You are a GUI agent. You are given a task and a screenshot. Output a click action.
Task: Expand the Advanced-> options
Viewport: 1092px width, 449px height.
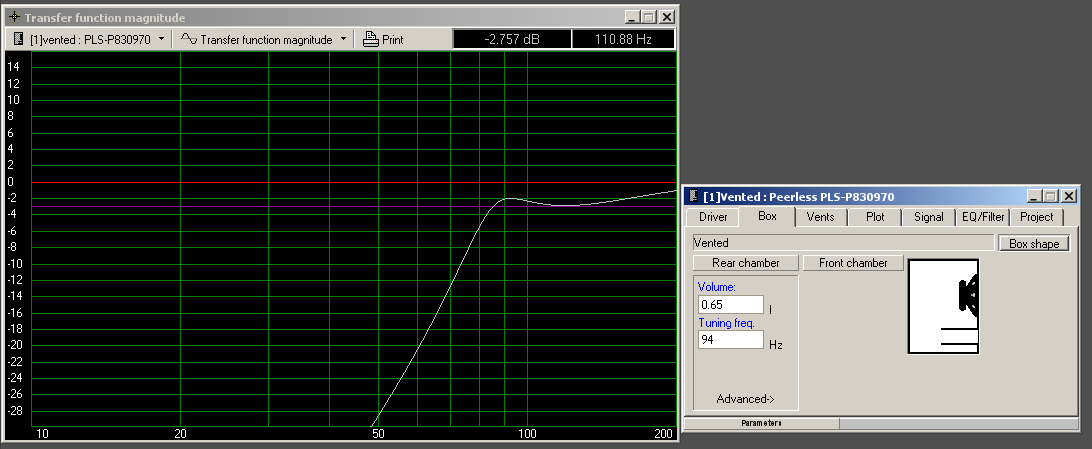(746, 399)
